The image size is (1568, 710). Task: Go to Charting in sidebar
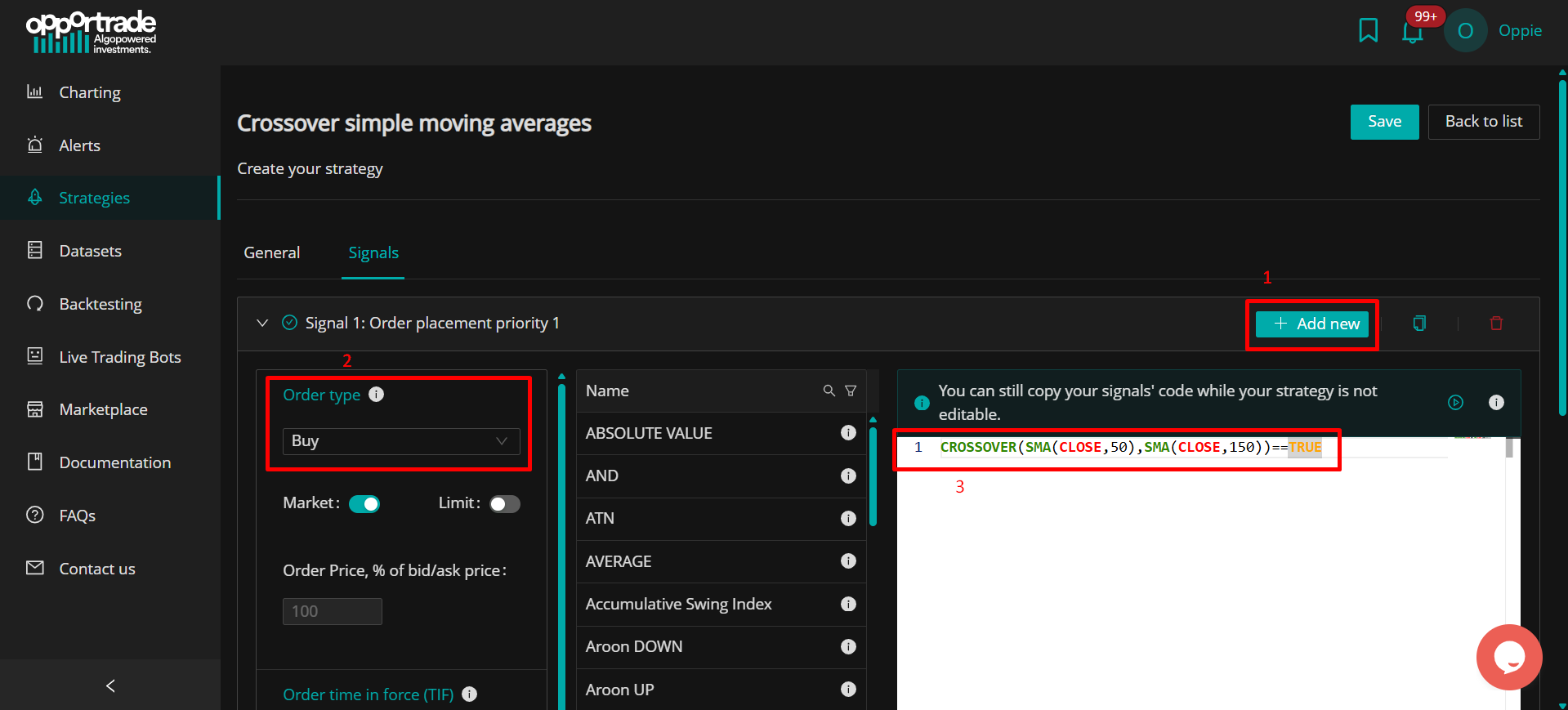(90, 92)
